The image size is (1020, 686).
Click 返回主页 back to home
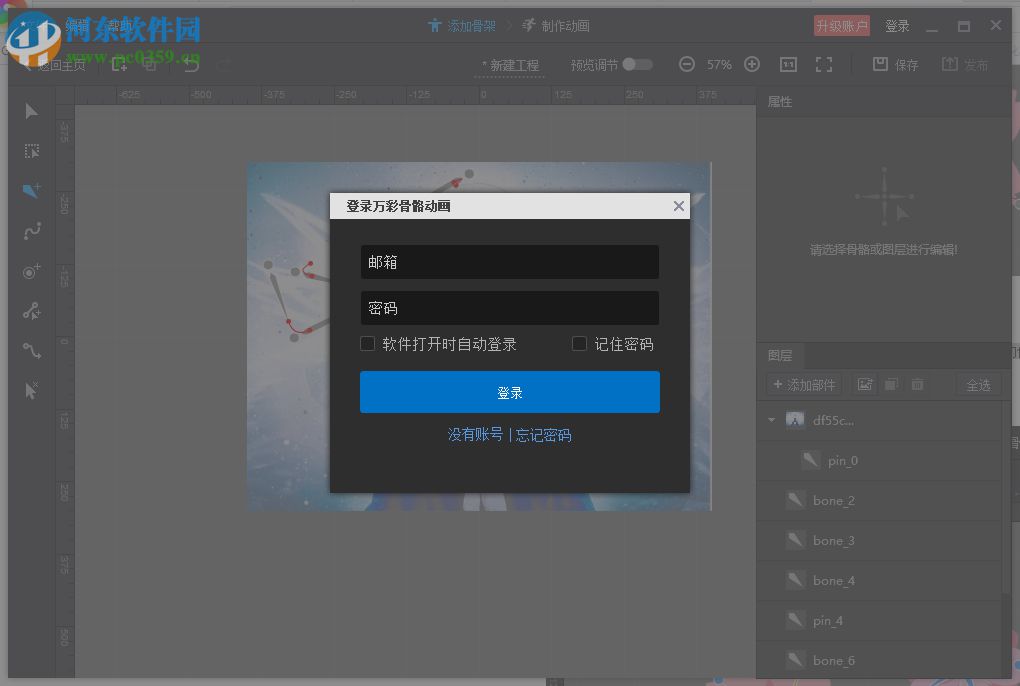coord(54,65)
